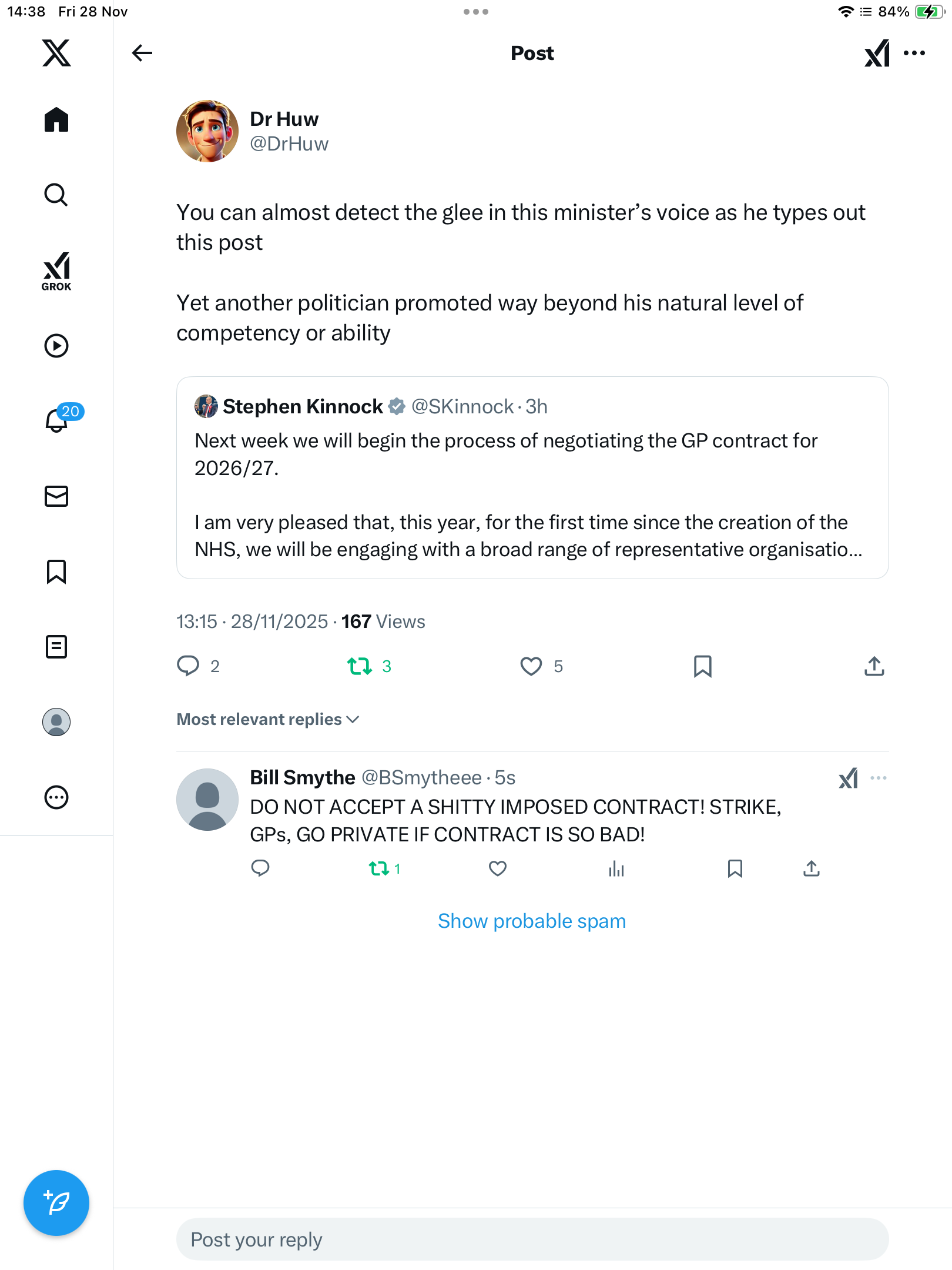Open more options for the main post
The image size is (952, 1270).
tap(914, 54)
